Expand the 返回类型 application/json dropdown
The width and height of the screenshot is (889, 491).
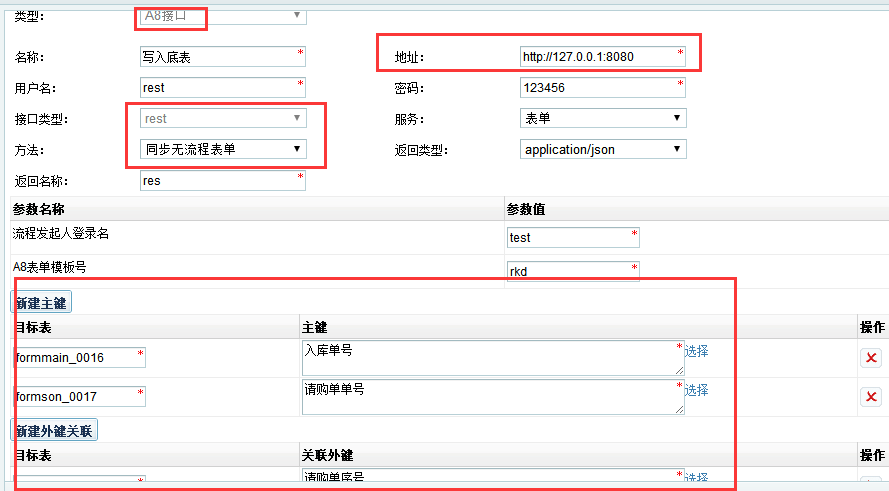pyautogui.click(x=603, y=149)
